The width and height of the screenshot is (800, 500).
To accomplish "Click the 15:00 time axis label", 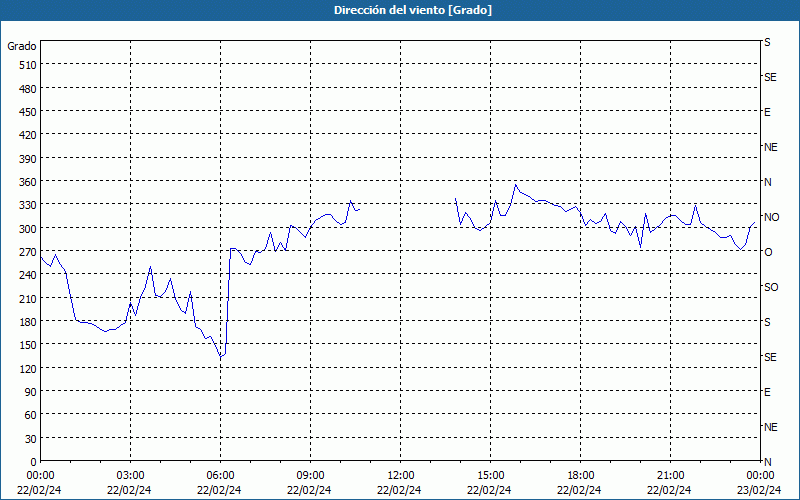I will click(490, 476).
